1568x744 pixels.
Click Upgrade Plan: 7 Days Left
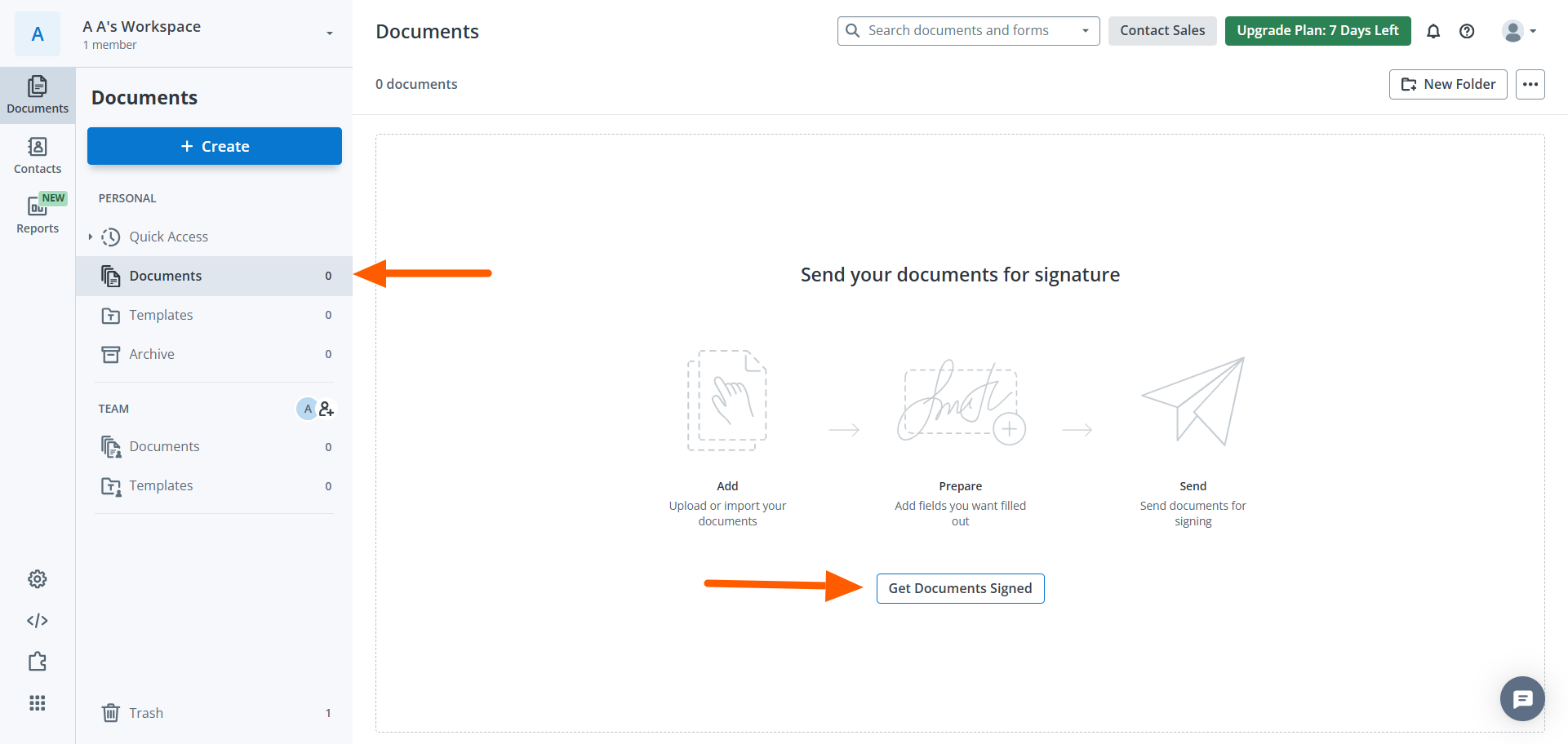click(1317, 30)
